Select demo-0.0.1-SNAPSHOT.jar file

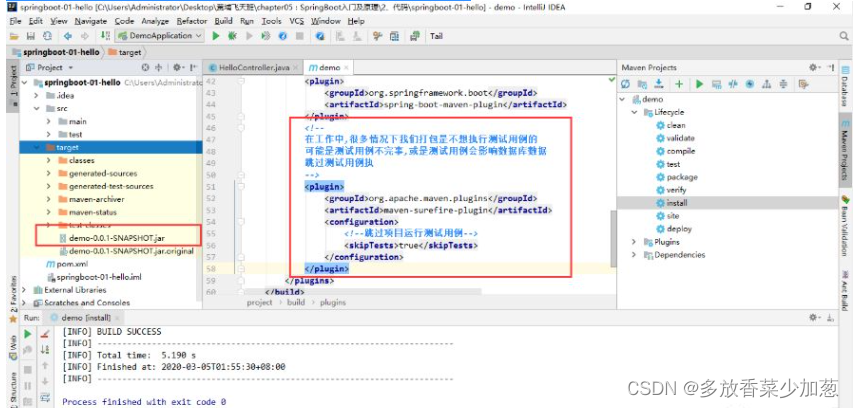[x=111, y=238]
